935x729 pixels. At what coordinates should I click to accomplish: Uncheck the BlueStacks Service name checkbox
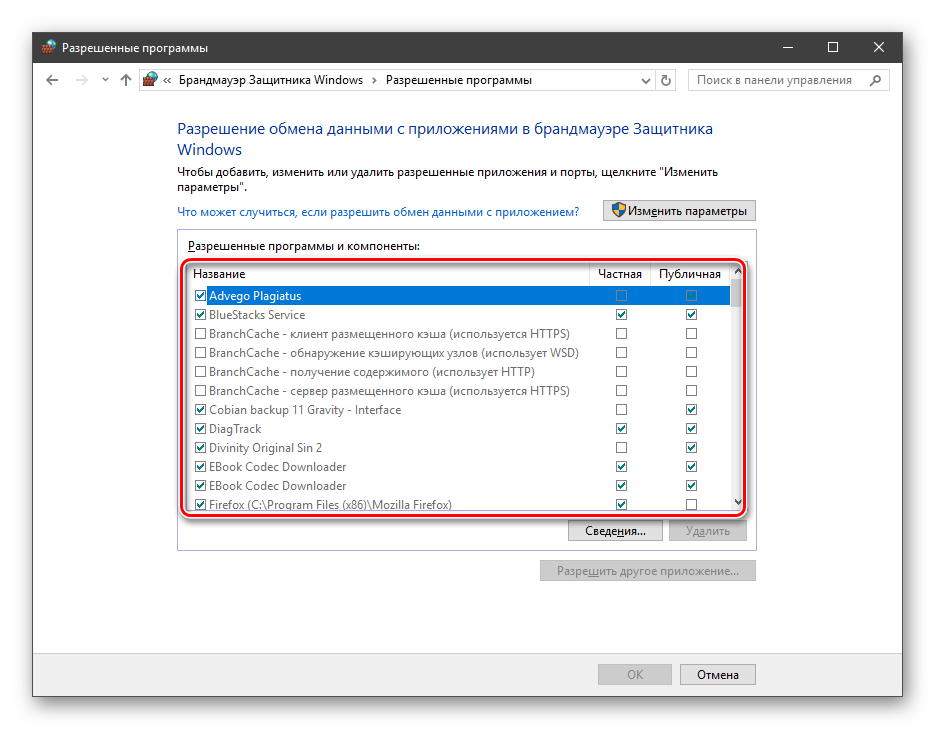tap(201, 315)
